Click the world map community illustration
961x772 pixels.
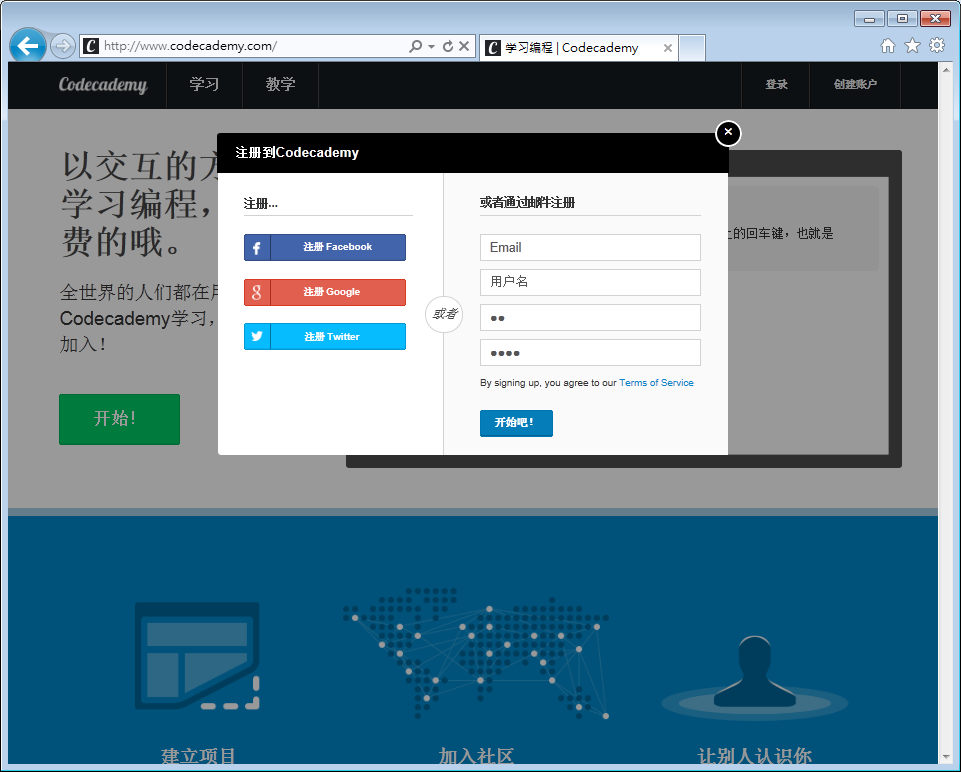[x=476, y=653]
